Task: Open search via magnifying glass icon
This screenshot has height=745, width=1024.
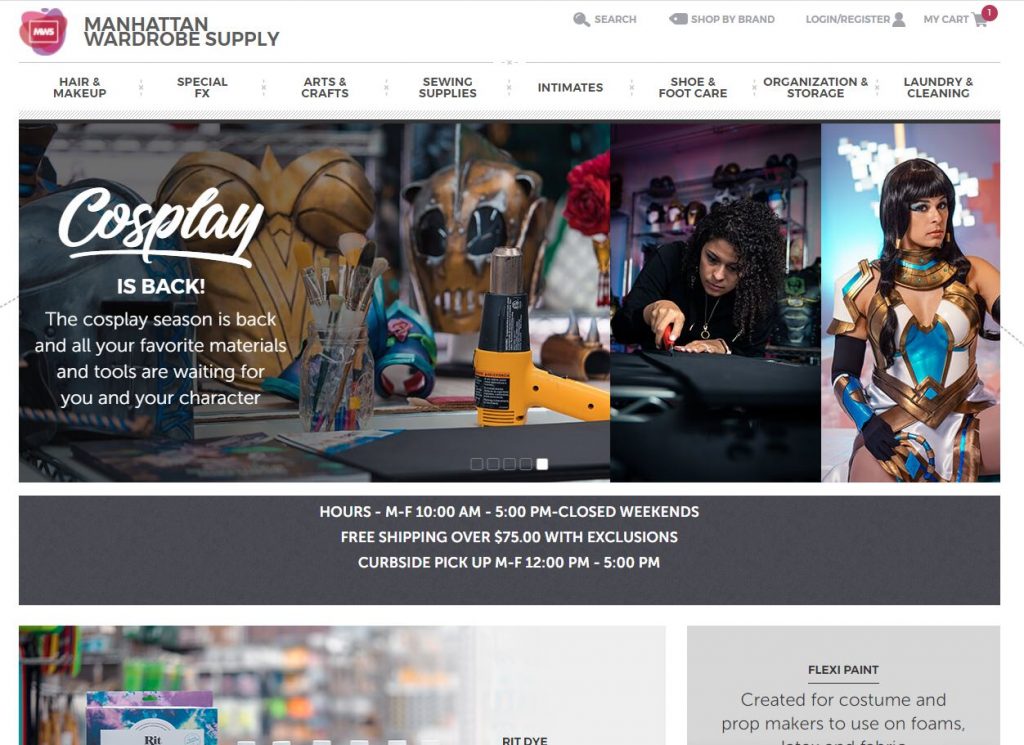Action: [x=581, y=20]
